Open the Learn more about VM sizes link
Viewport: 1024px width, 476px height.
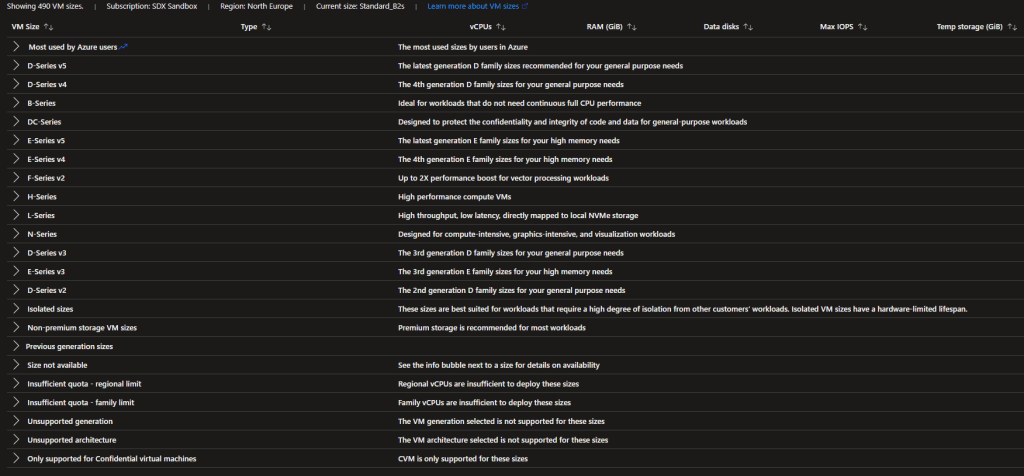click(477, 6)
